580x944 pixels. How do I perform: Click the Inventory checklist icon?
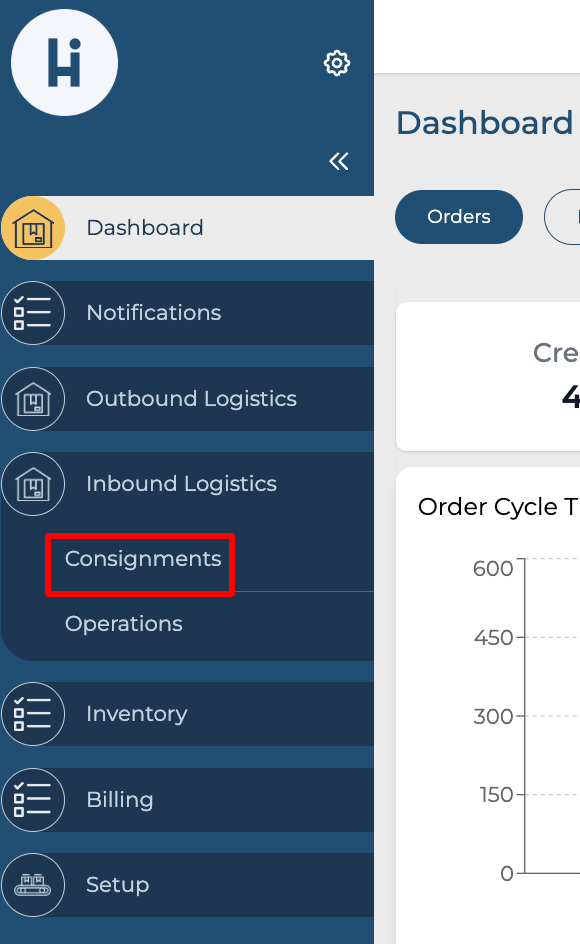[33, 714]
